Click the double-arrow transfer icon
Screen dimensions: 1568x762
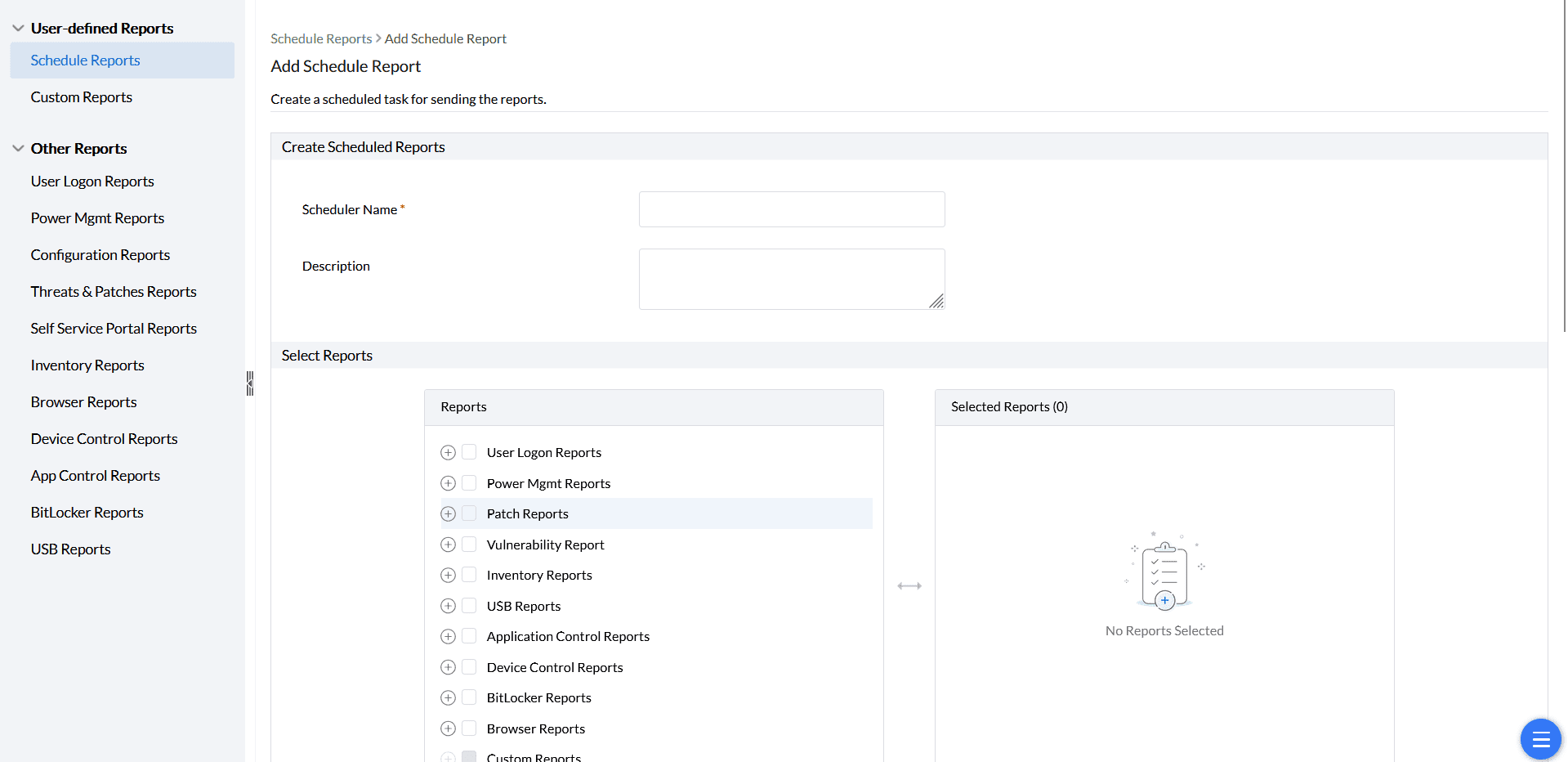pyautogui.click(x=909, y=586)
